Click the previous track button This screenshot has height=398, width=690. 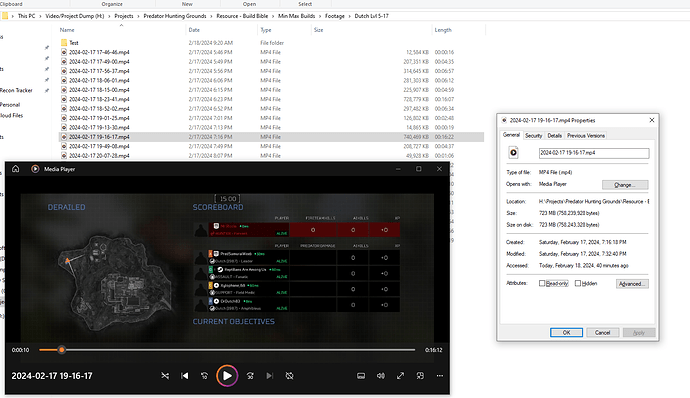coord(185,376)
